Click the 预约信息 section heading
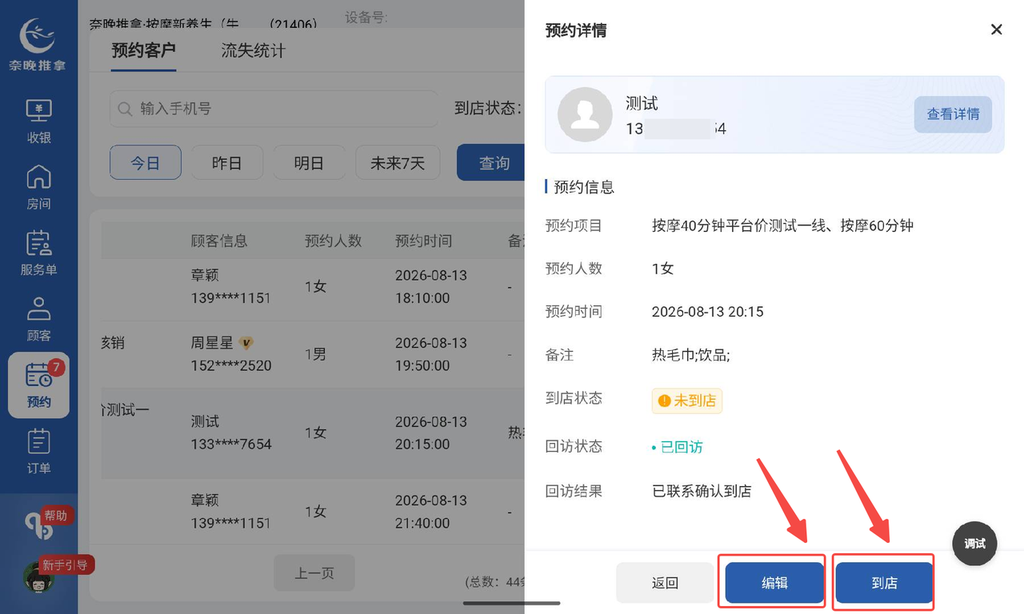Screen dimensions: 1024x614 (x=584, y=187)
